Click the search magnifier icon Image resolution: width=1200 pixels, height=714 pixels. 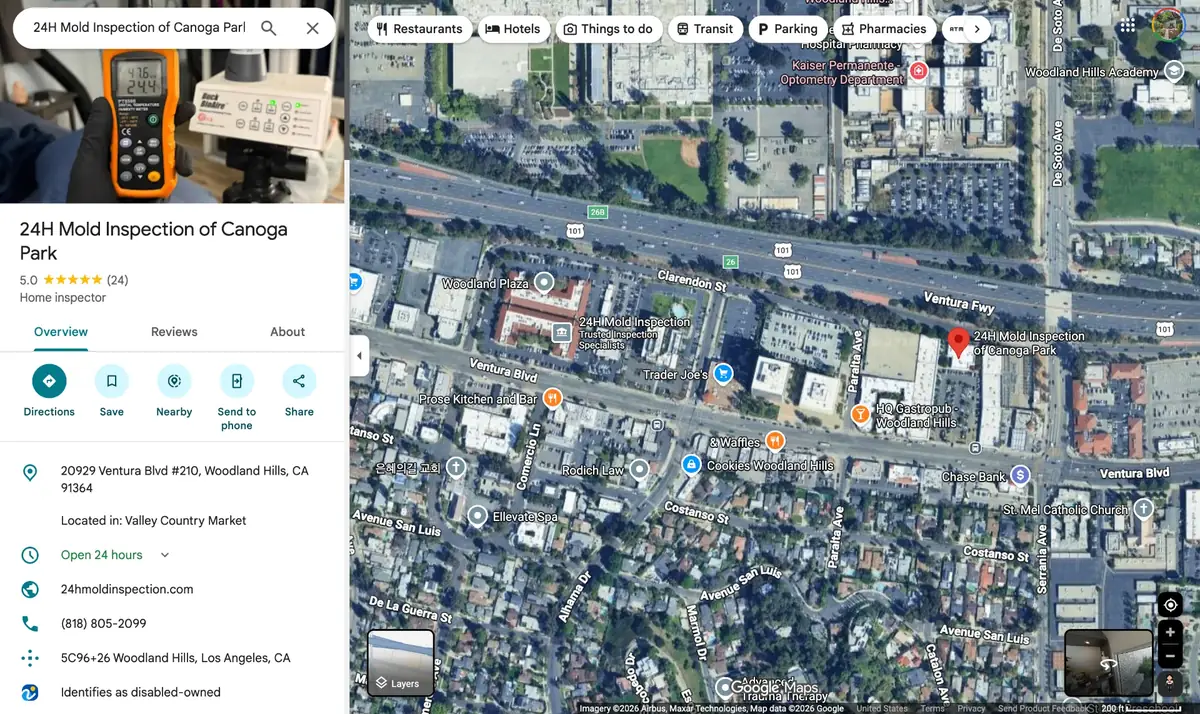click(x=268, y=28)
